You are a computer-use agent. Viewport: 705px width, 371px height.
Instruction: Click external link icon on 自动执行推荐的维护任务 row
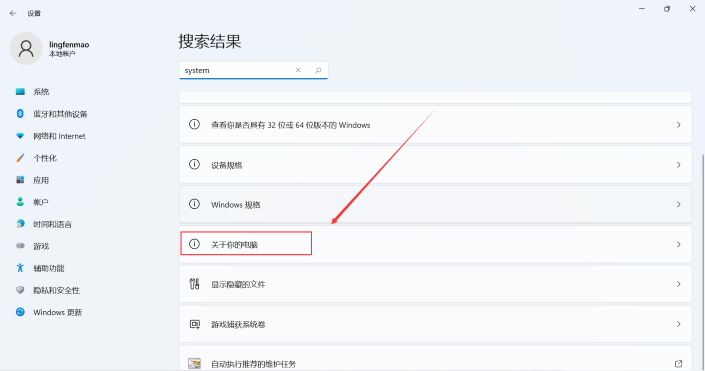point(678,363)
